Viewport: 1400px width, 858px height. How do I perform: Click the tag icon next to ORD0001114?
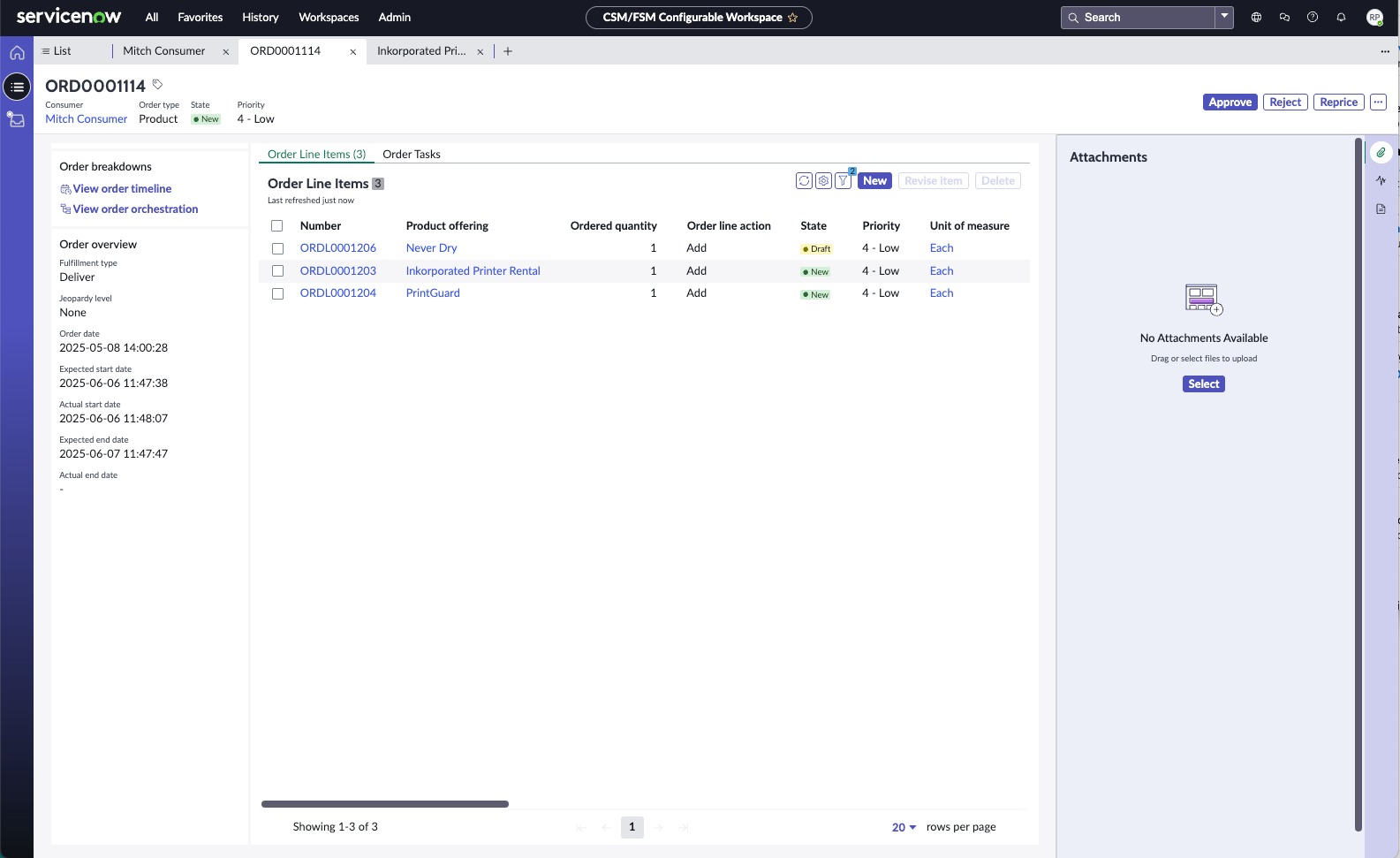pyautogui.click(x=157, y=85)
